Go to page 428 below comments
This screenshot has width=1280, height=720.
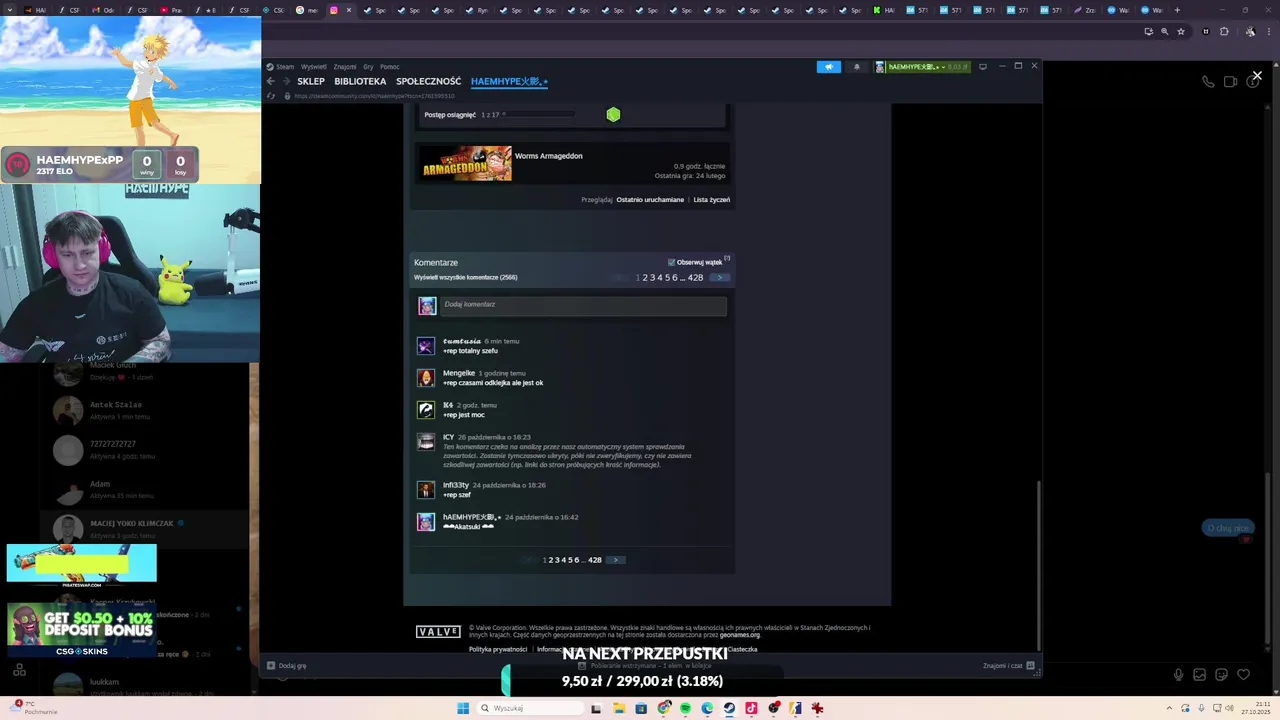[595, 560]
